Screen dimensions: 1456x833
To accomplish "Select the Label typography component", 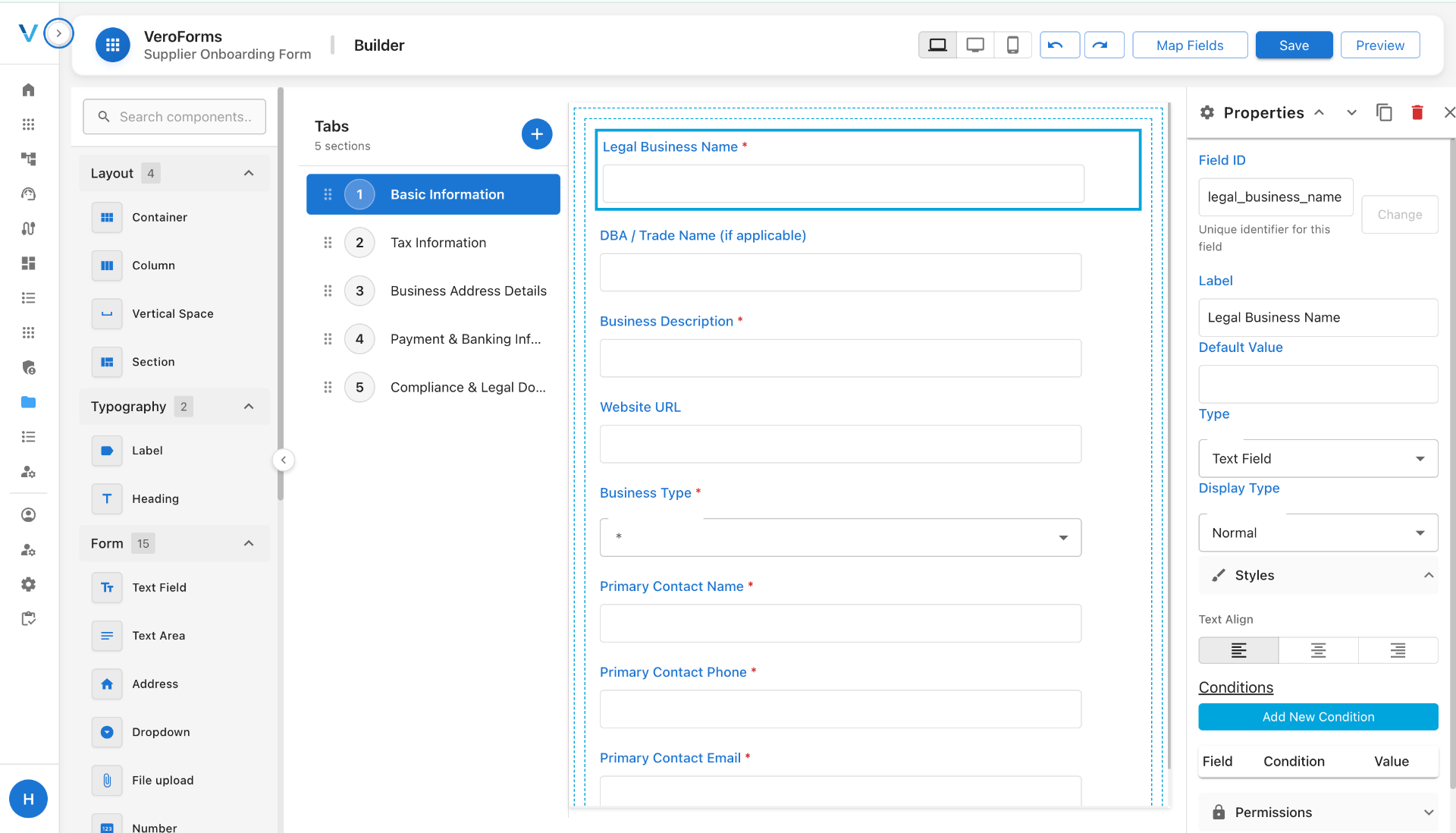I will click(174, 451).
